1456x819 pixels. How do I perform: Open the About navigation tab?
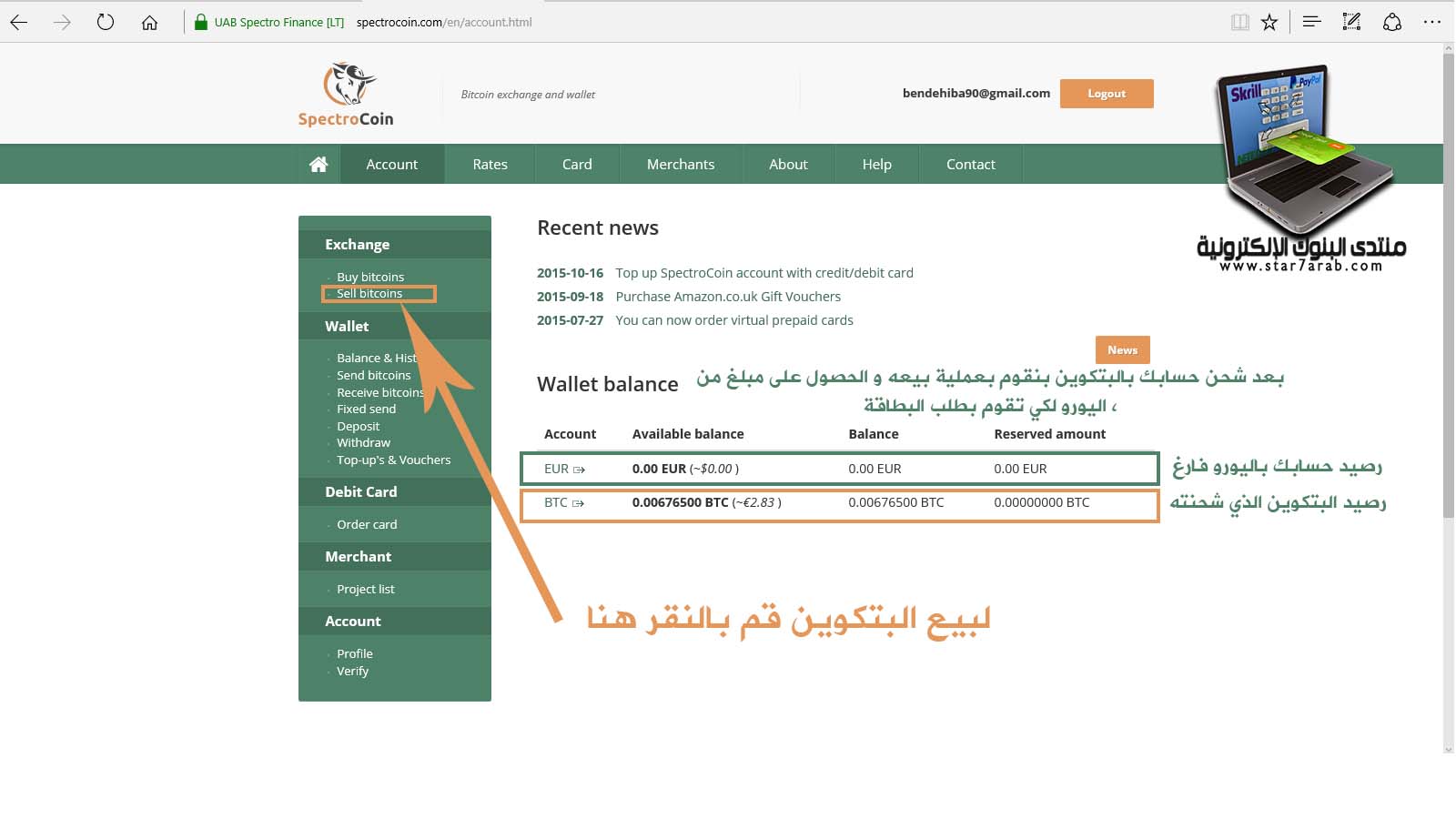tap(788, 164)
